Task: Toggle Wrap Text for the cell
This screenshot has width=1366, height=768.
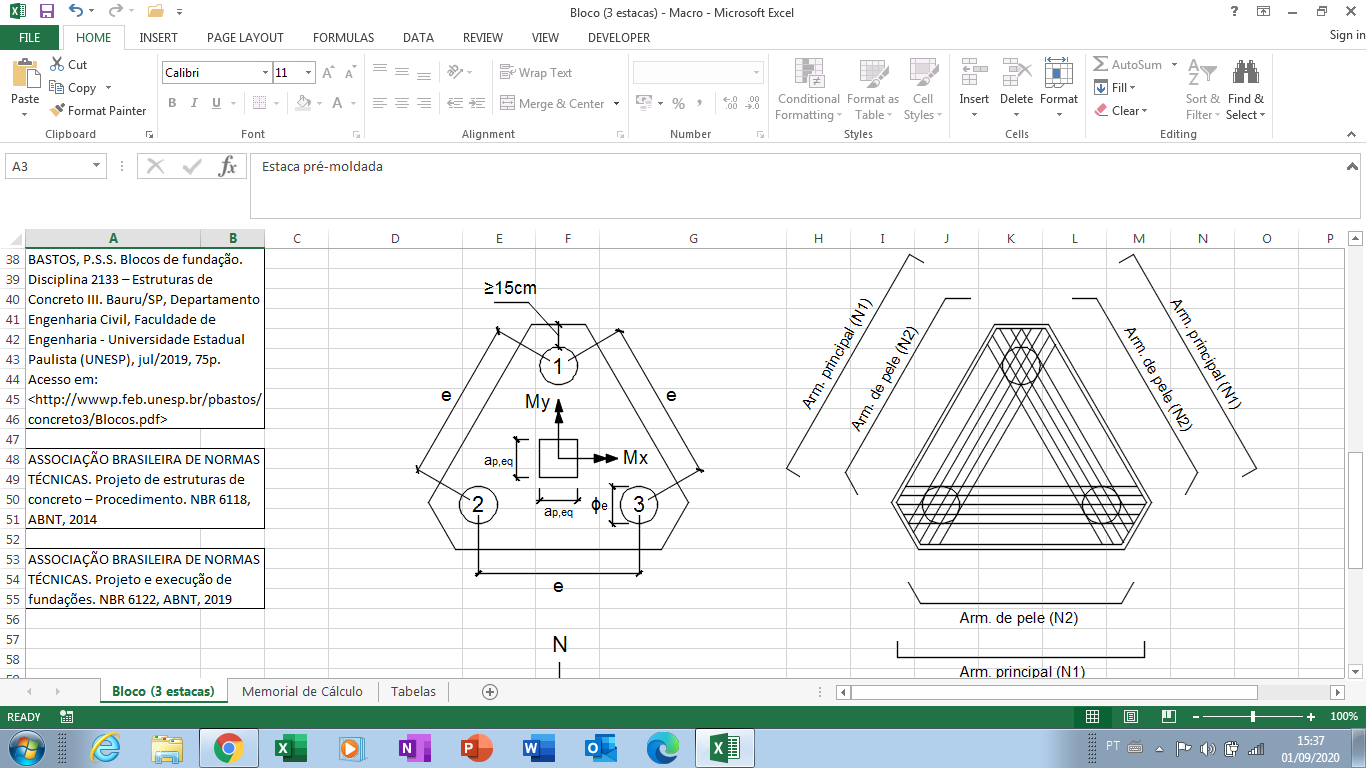Action: 536,73
